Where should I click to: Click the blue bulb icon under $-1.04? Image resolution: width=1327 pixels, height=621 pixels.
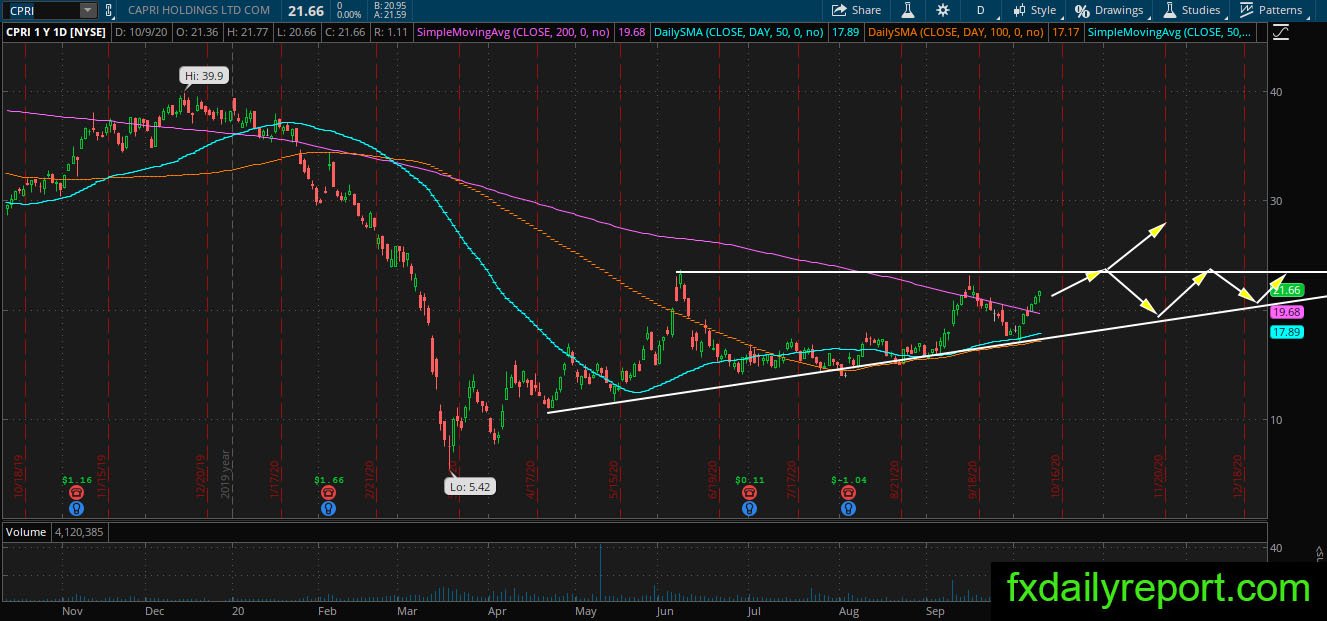848,508
